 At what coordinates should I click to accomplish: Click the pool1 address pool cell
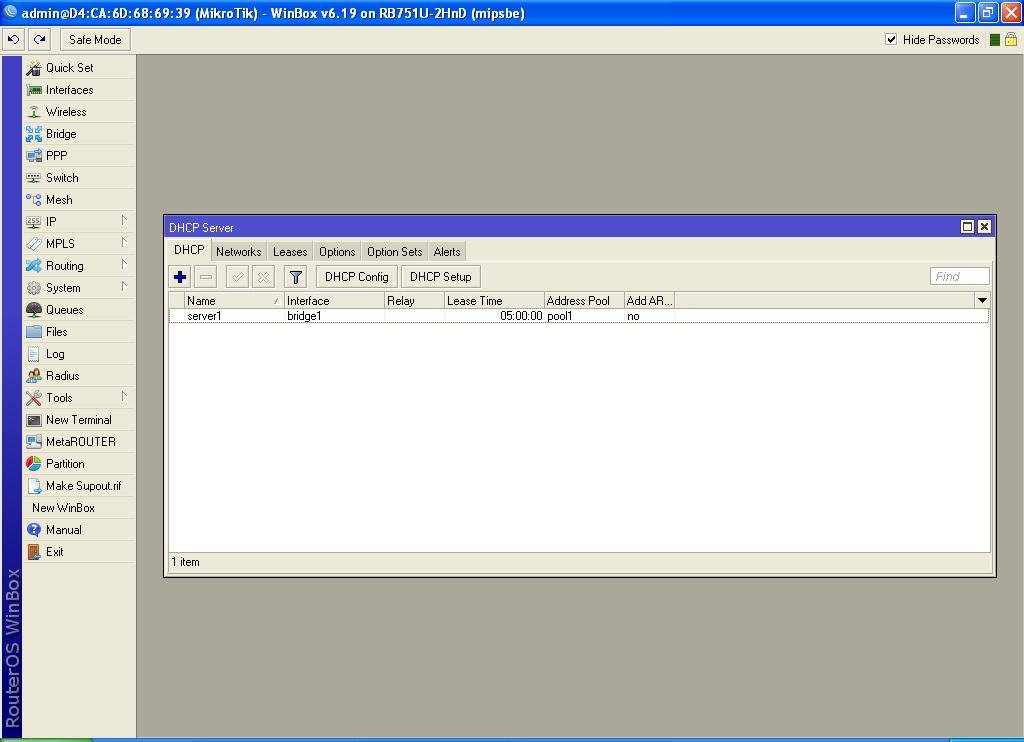click(x=584, y=316)
